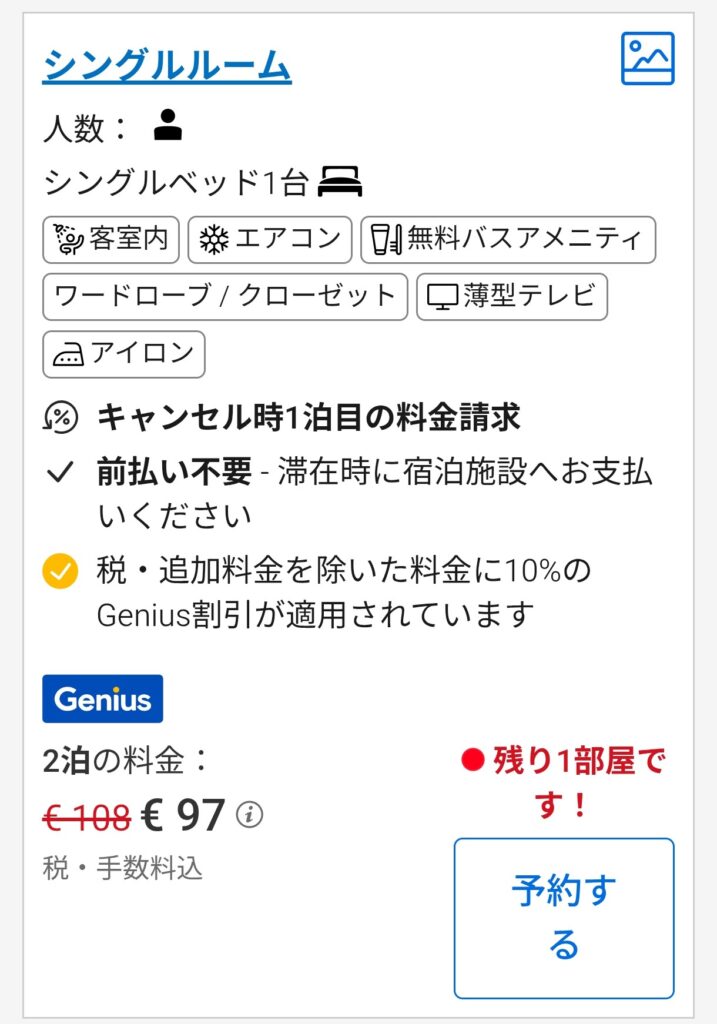The image size is (717, 1024).
Task: Click the blue Genius badge
Action: 103,699
